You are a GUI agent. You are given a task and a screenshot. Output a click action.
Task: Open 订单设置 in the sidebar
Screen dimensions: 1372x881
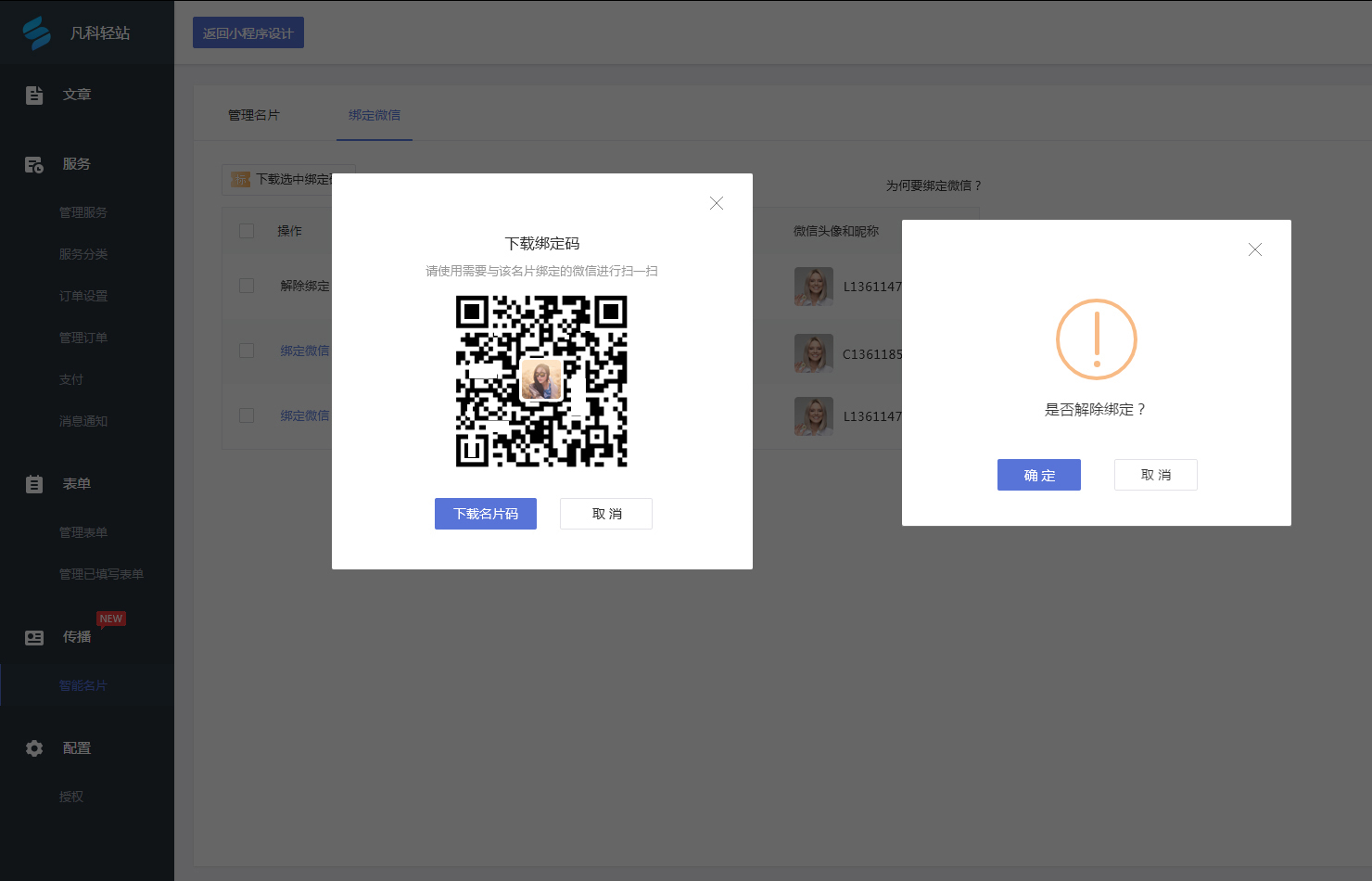click(83, 296)
